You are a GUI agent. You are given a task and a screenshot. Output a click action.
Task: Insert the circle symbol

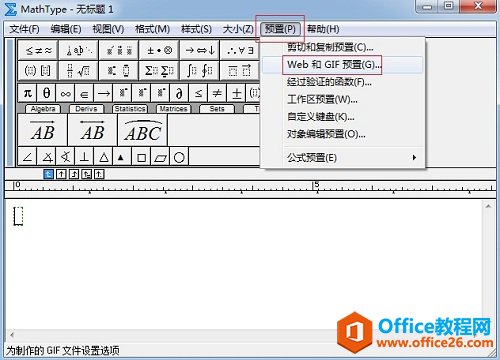179,157
